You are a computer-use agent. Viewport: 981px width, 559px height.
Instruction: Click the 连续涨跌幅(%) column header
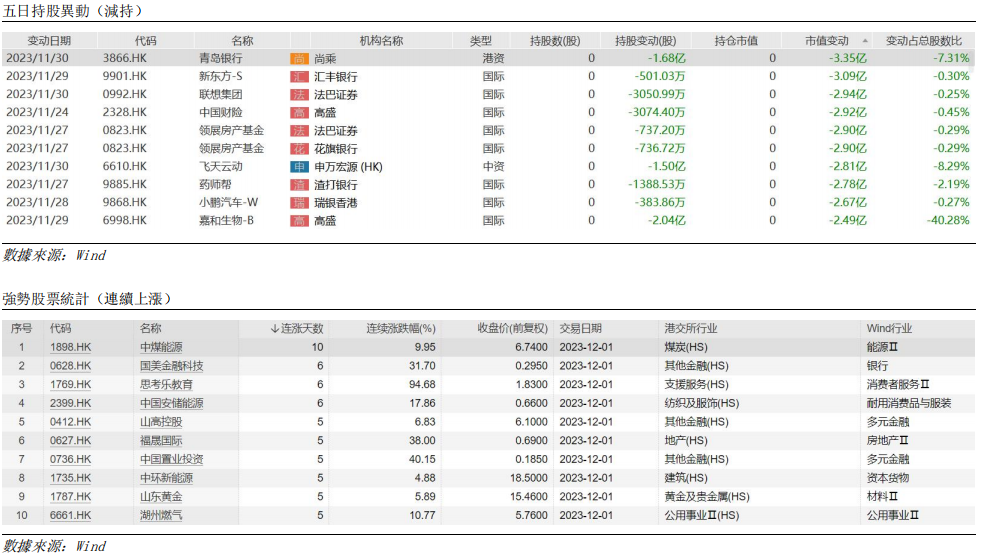(x=400, y=329)
